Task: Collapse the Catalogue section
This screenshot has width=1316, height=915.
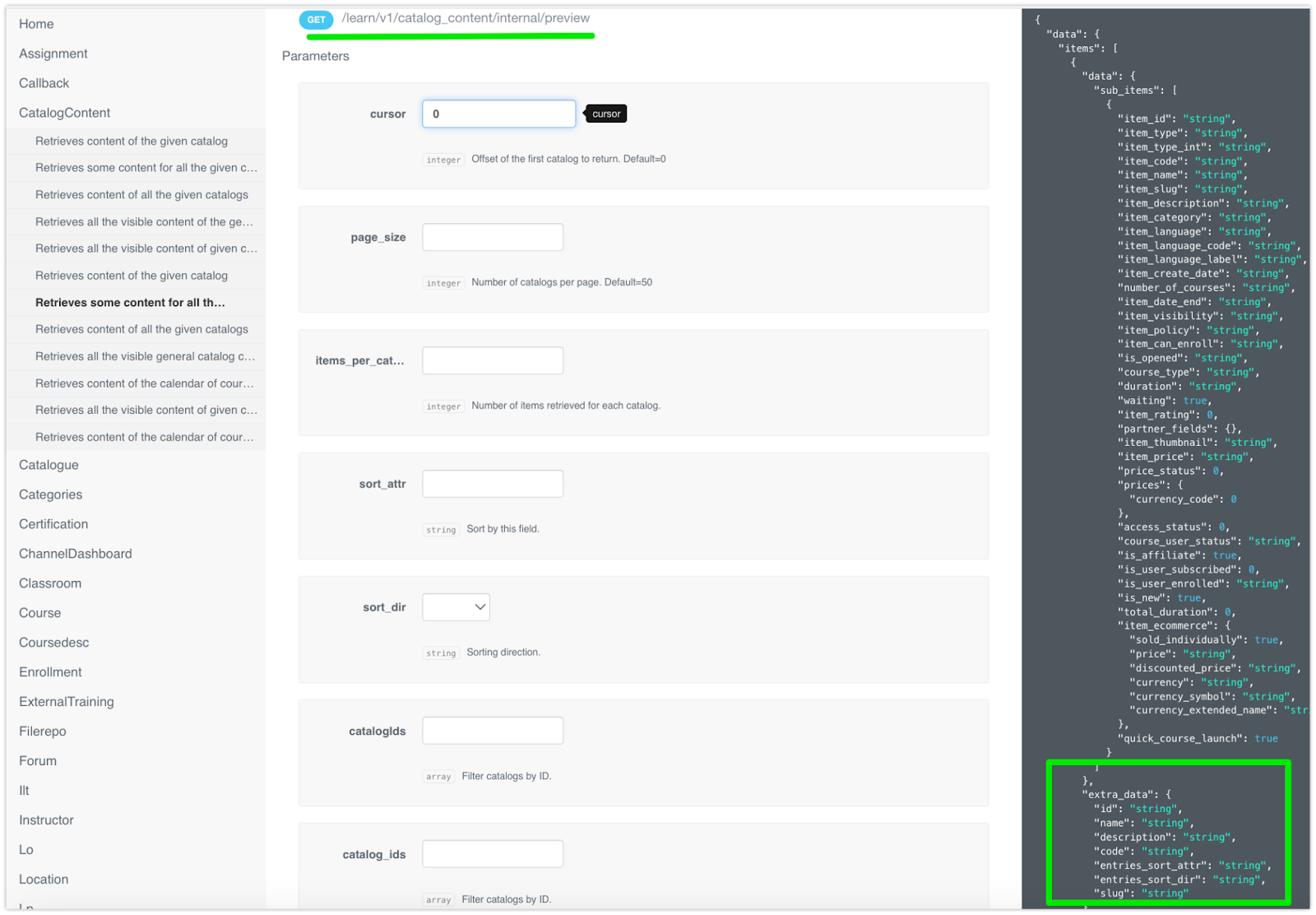Action: (x=49, y=464)
